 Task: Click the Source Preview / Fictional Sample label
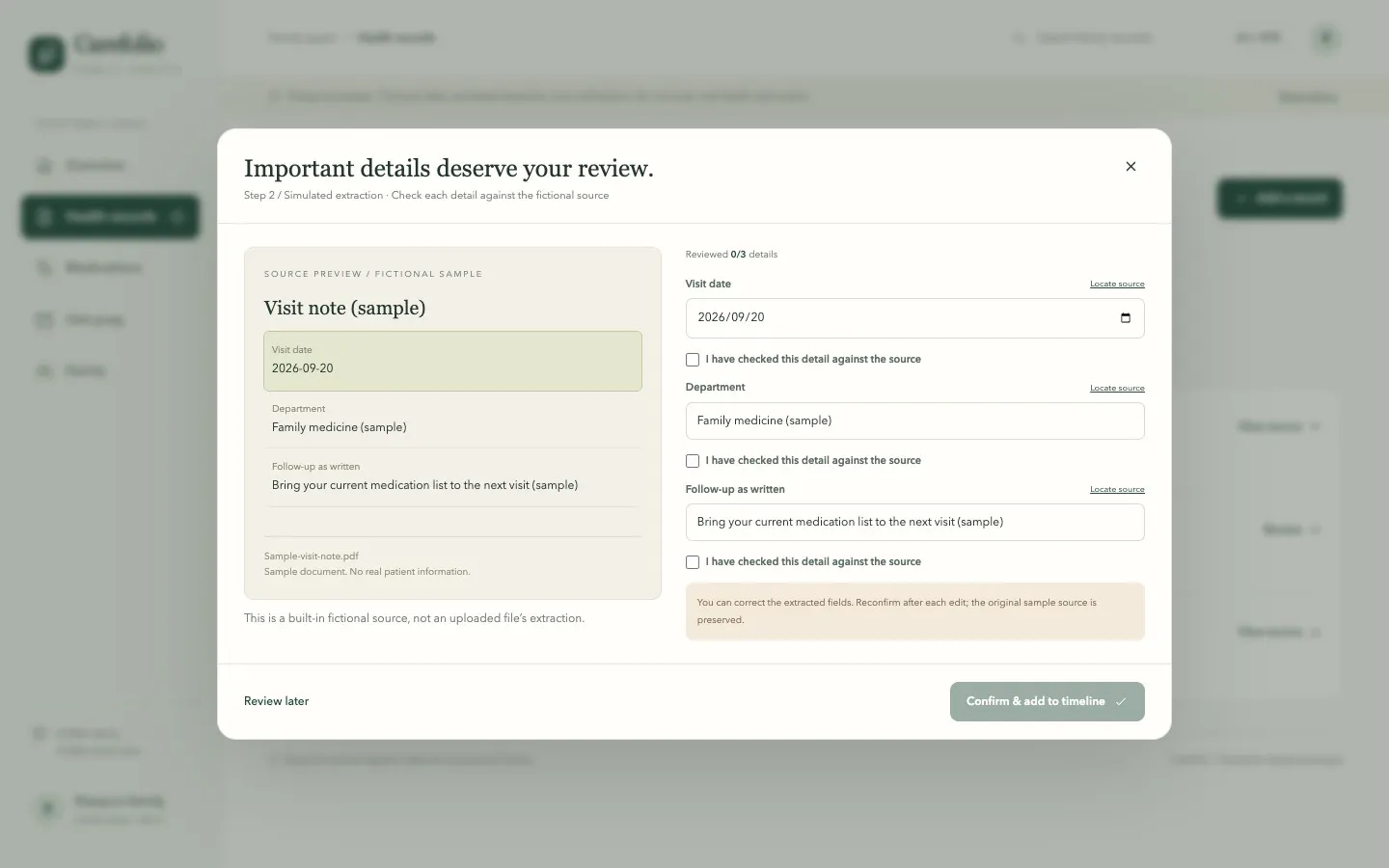point(373,274)
